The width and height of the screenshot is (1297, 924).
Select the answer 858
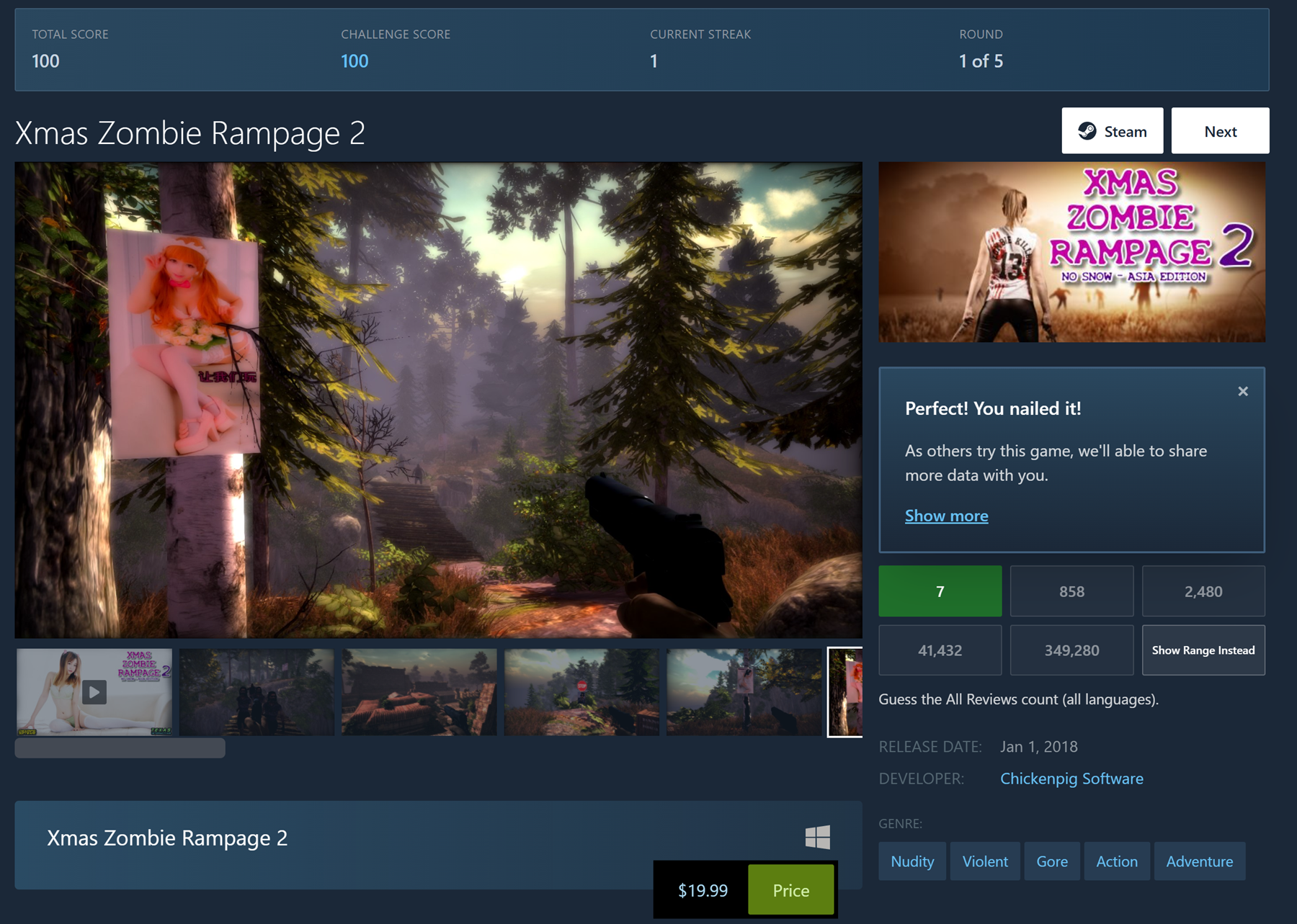pyautogui.click(x=1071, y=591)
